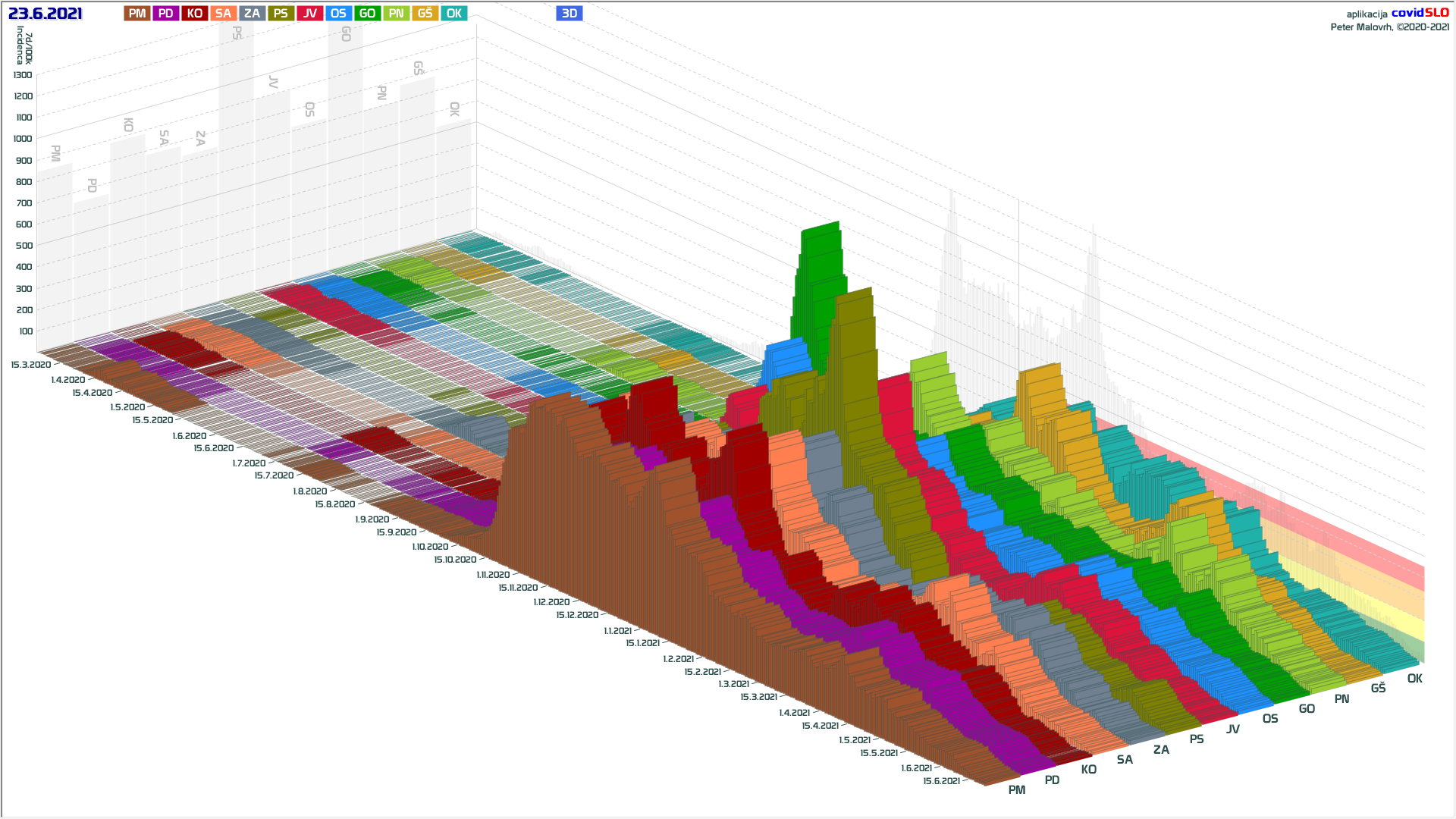Select the 1.1.2021 date axis marker
The width and height of the screenshot is (1456, 819).
(617, 631)
